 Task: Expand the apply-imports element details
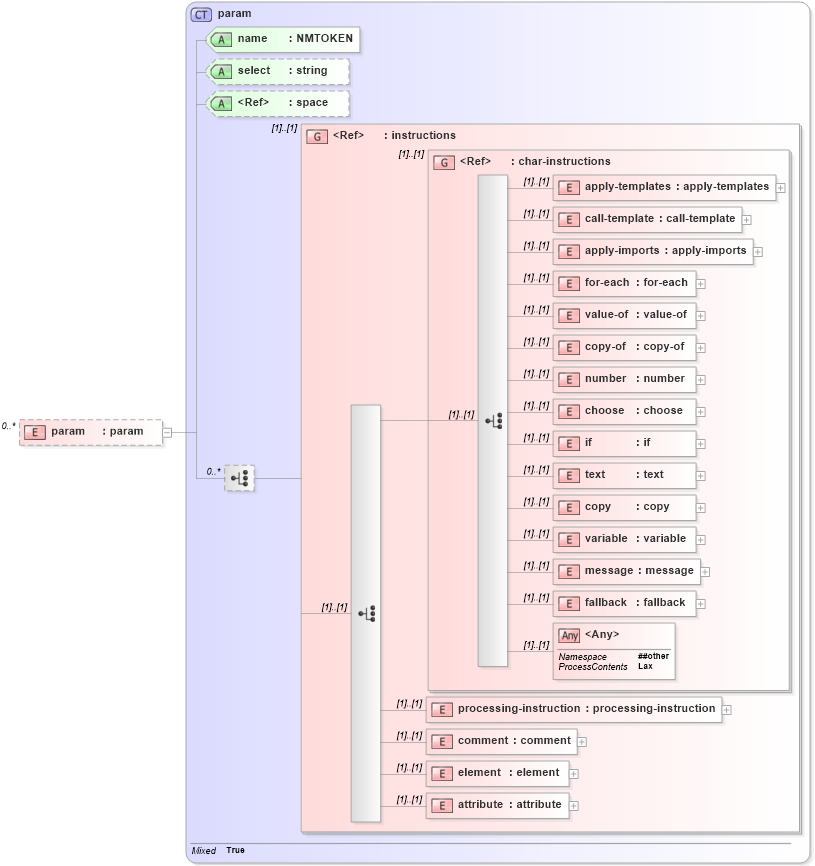pos(758,252)
